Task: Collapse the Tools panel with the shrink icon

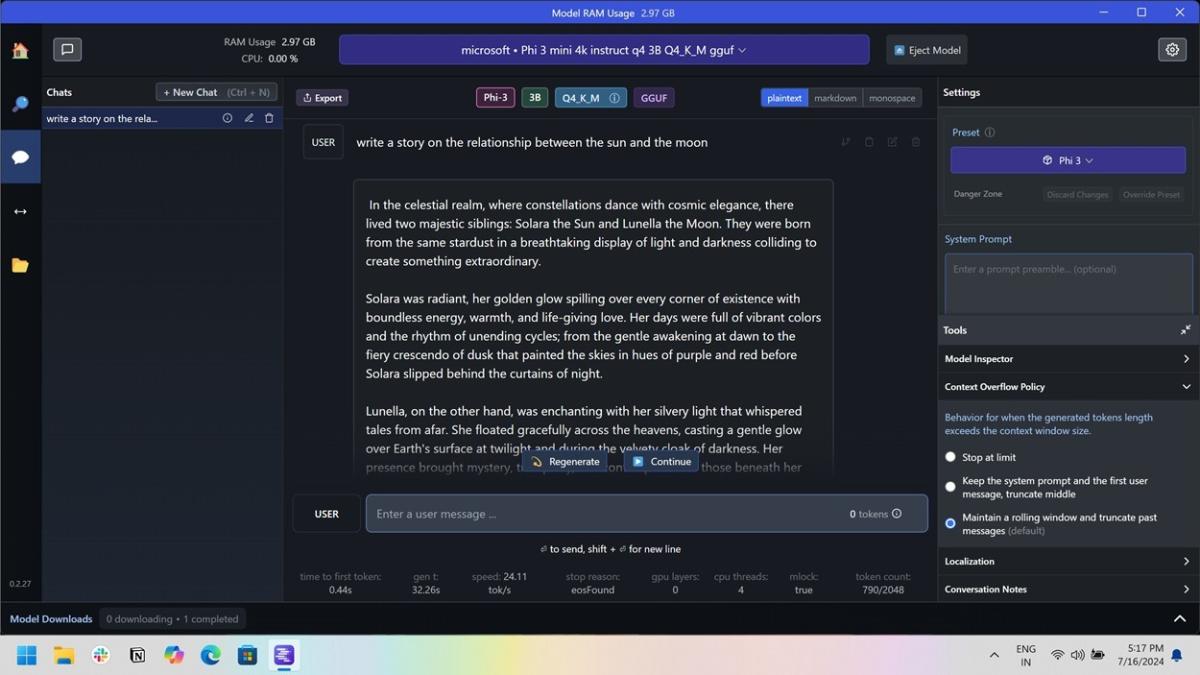Action: point(1185,330)
